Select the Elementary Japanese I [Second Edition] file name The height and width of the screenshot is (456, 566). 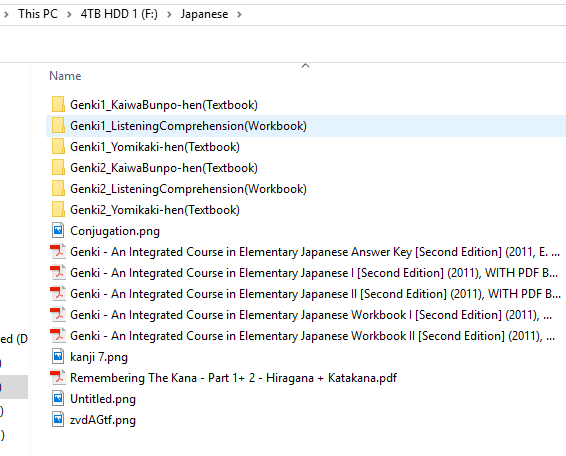314,273
